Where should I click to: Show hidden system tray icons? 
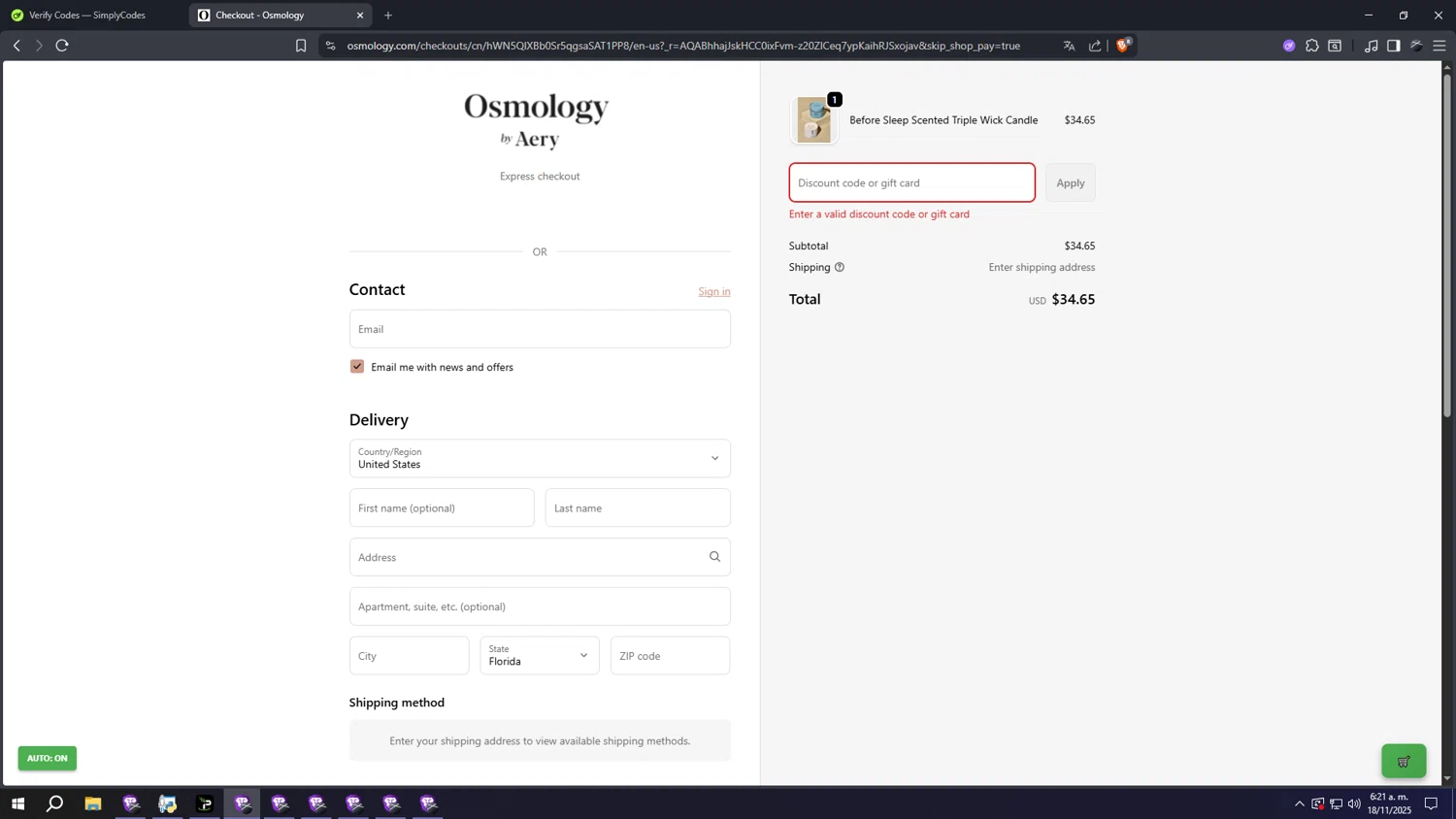coord(1300,803)
